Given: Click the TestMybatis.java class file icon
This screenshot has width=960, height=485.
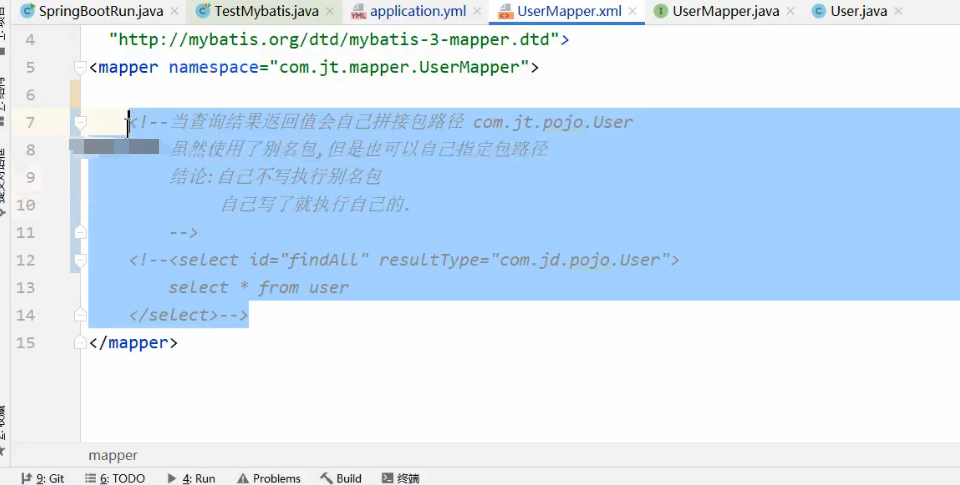Looking at the screenshot, I should (203, 11).
